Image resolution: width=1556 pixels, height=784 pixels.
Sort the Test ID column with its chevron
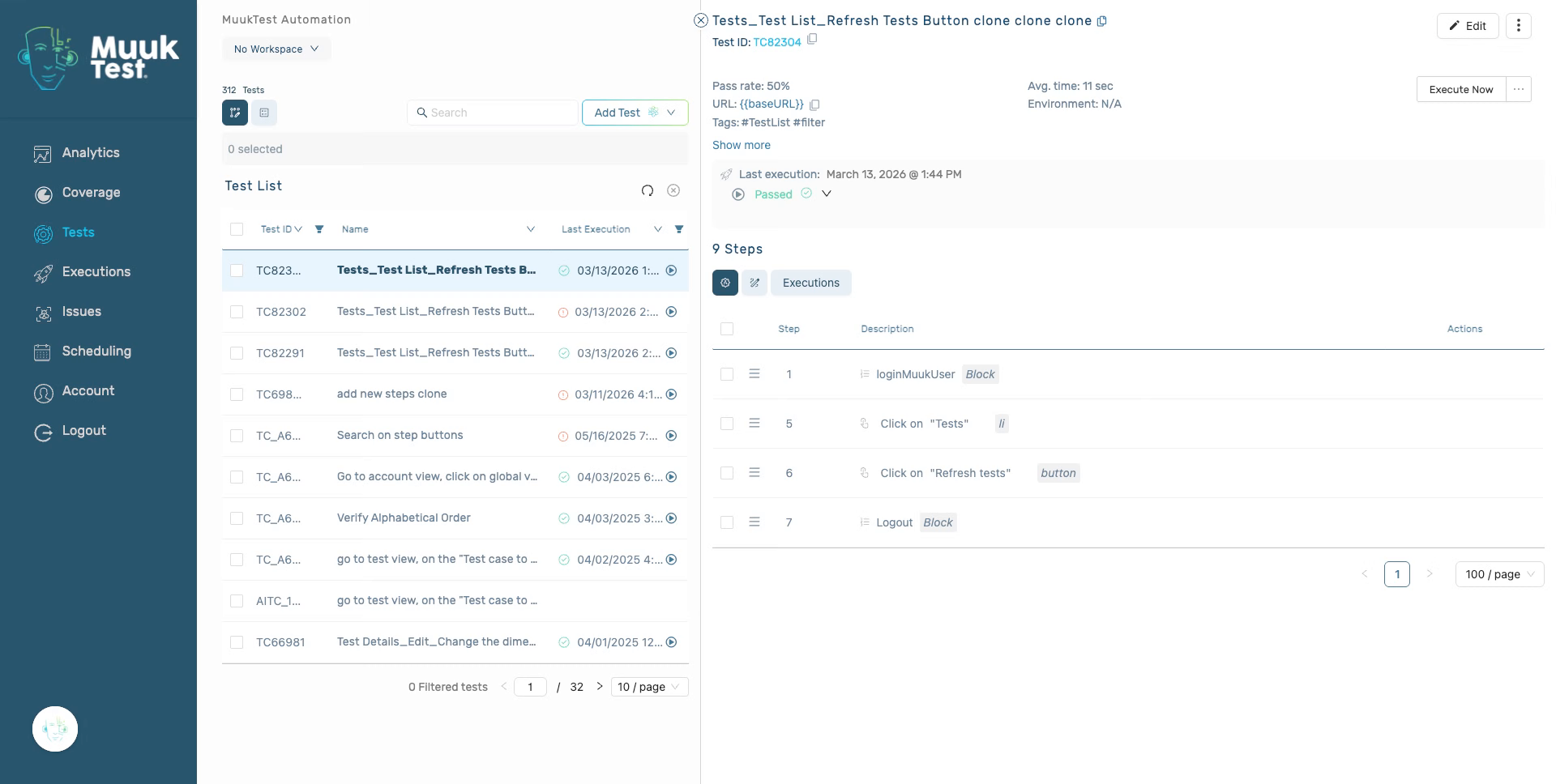(x=298, y=229)
